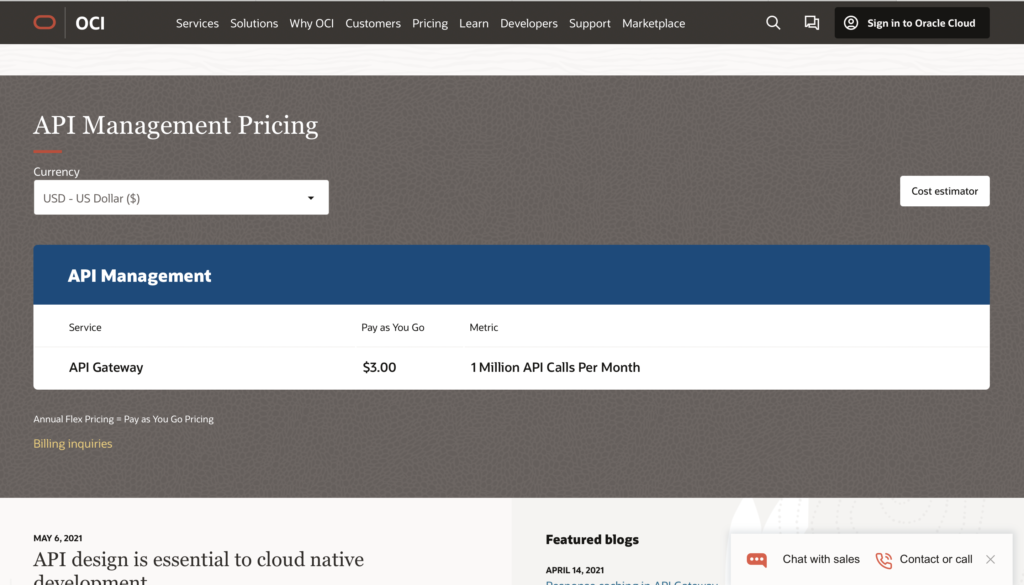Click the chat bubbles icon in header
1024x585 pixels.
(x=812, y=23)
